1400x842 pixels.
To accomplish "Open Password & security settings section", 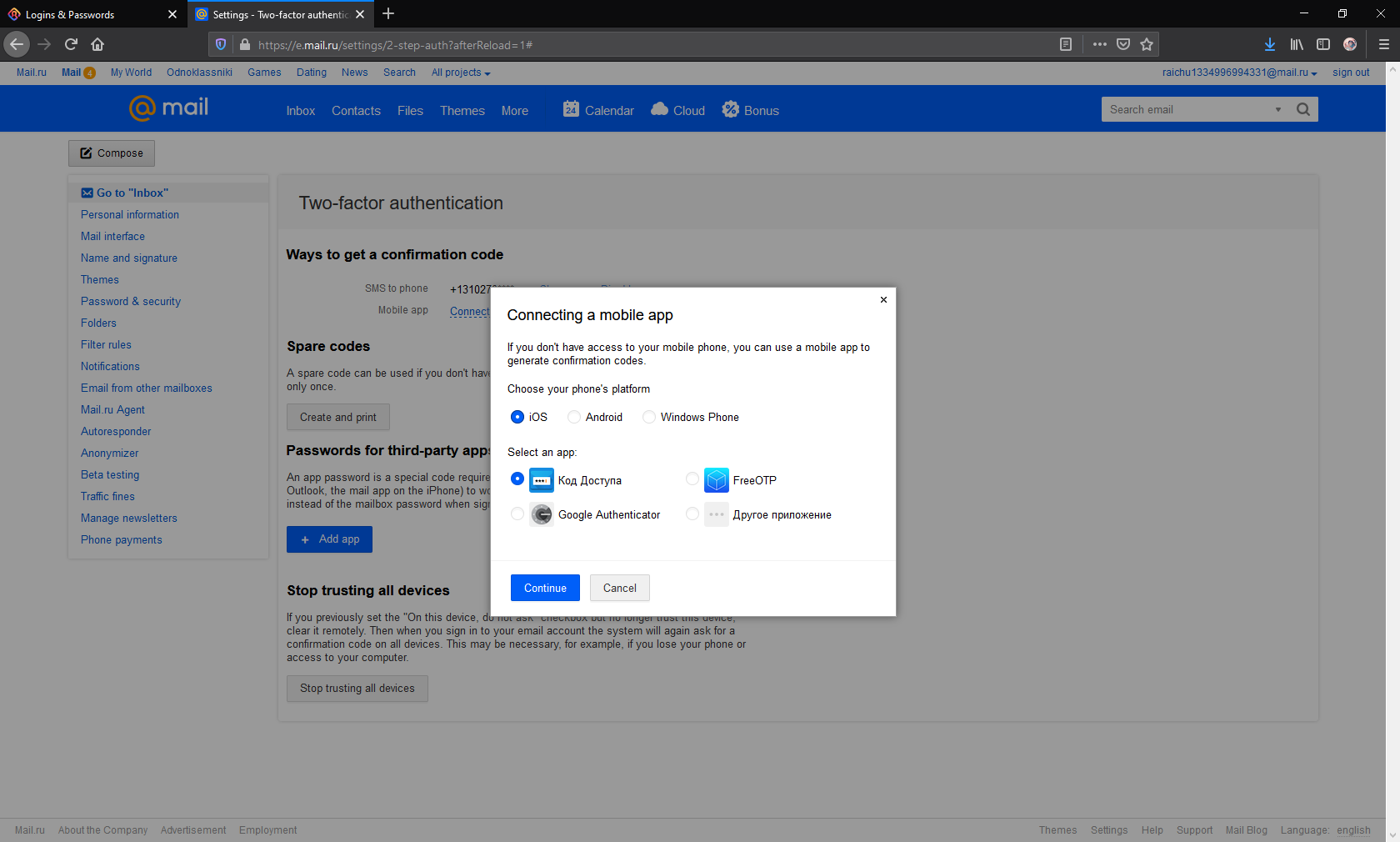I will pyautogui.click(x=131, y=301).
